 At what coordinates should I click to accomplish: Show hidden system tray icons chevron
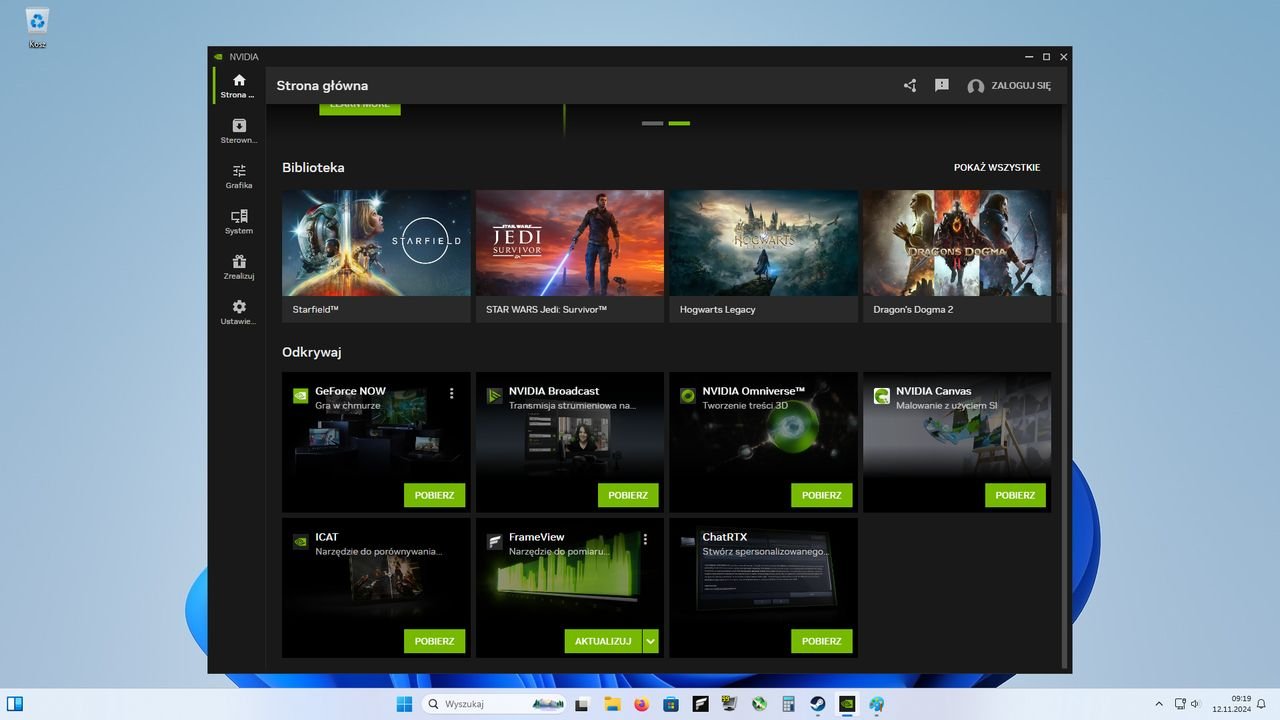click(1159, 704)
